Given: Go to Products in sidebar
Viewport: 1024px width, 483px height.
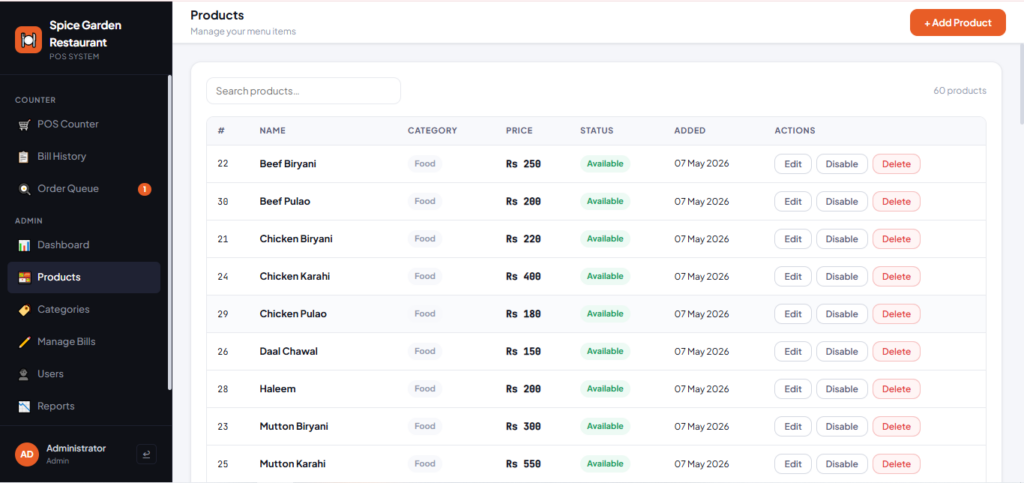Looking at the screenshot, I should [84, 277].
